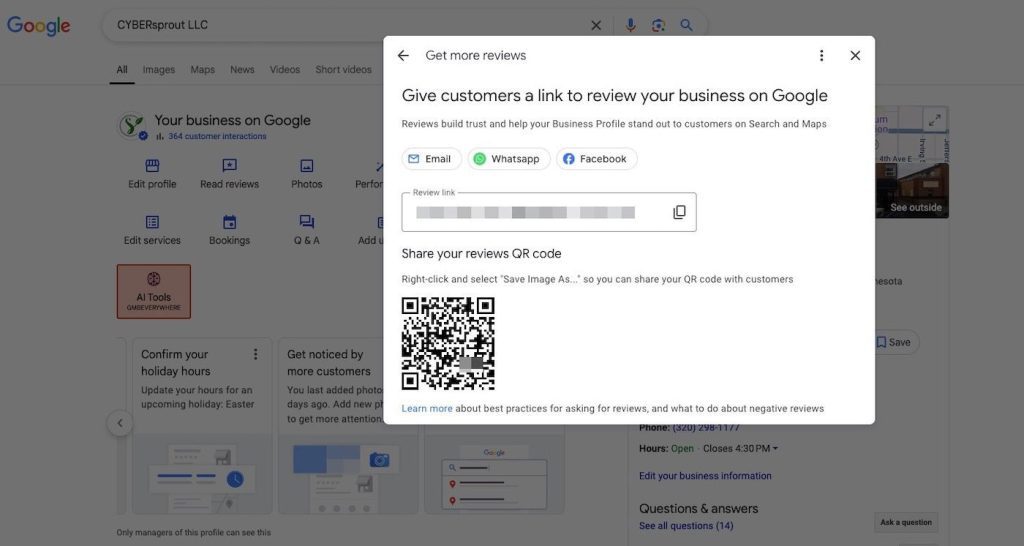This screenshot has width=1024, height=546.
Task: Click the Ask a question button
Action: 906,522
